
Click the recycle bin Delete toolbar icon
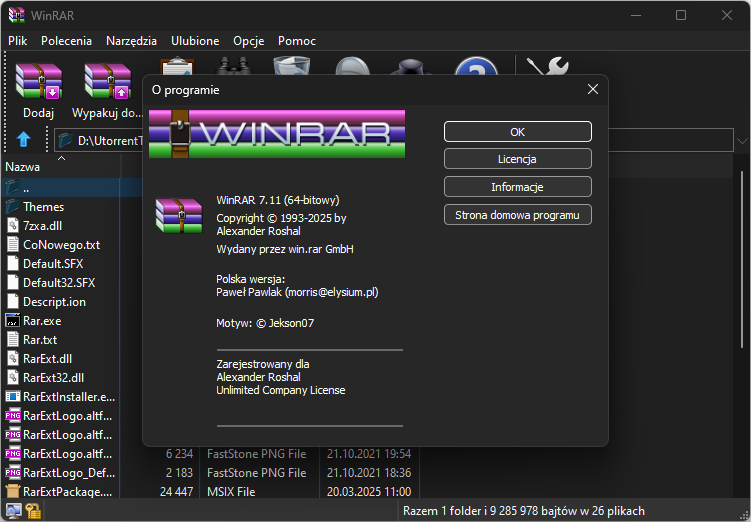point(291,66)
